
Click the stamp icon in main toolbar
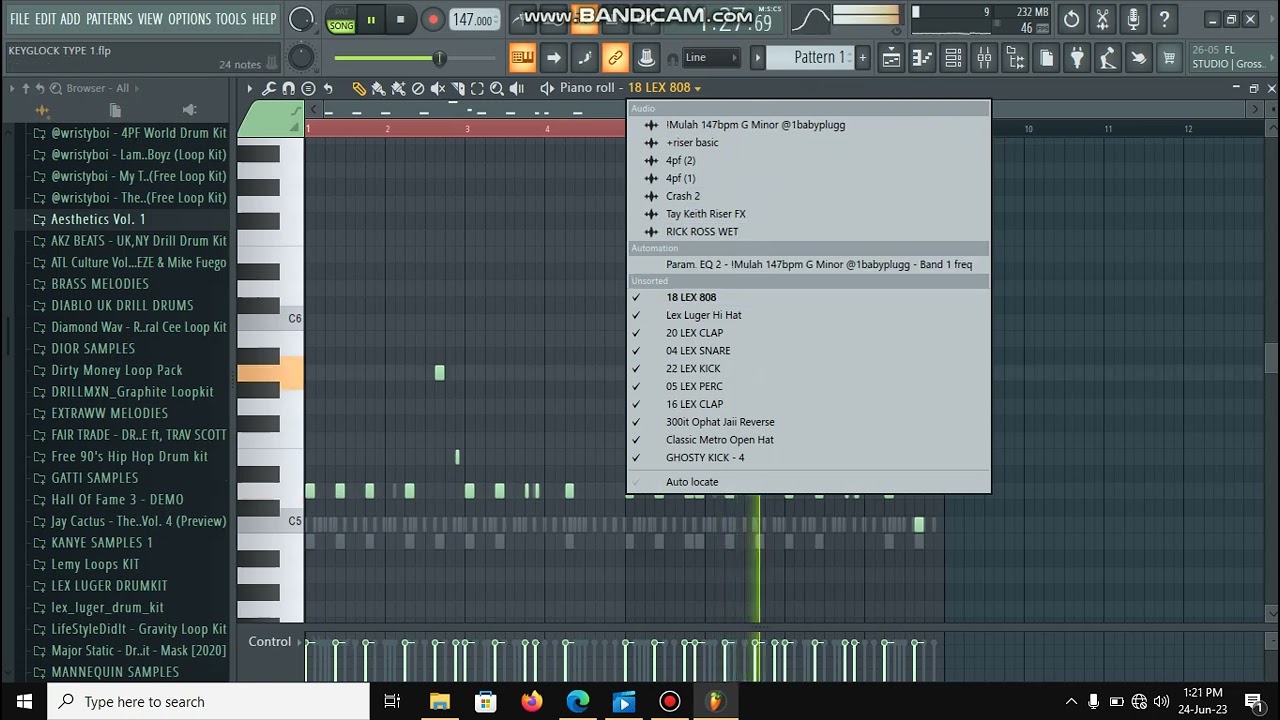(x=646, y=58)
